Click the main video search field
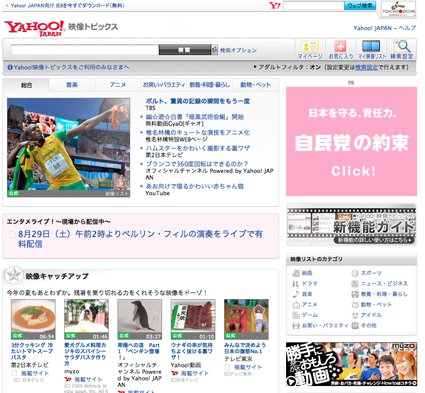The image size is (425, 393). click(x=85, y=50)
